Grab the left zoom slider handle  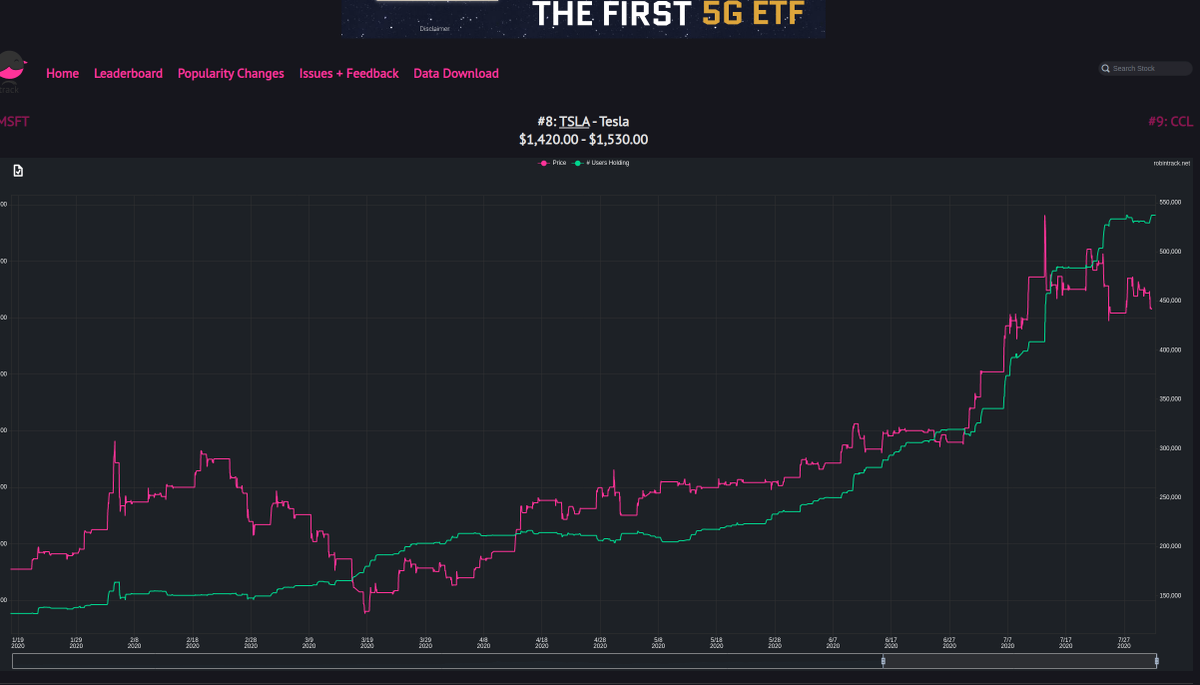883,661
